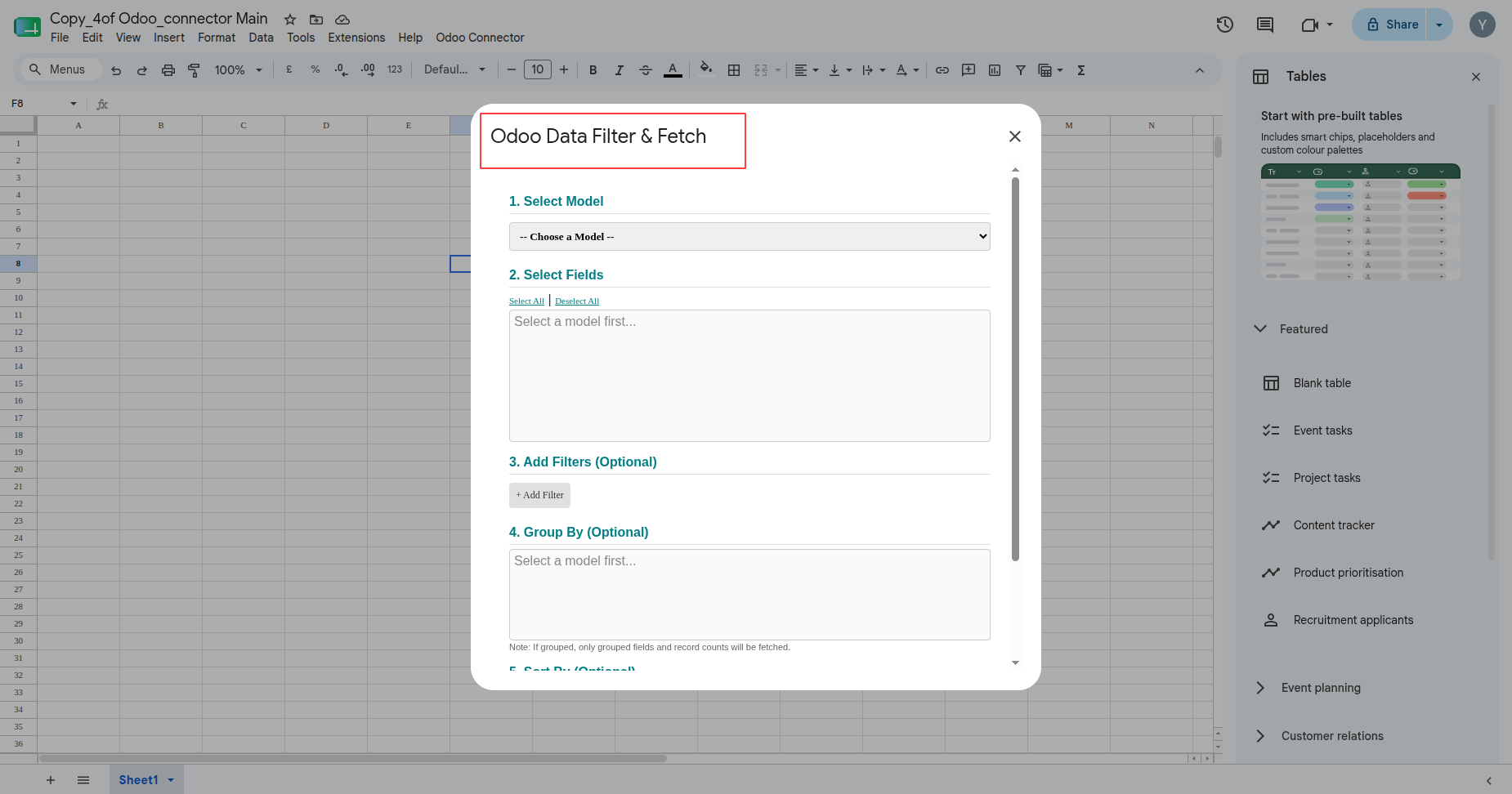The width and height of the screenshot is (1512, 794).
Task: Open version history clock icon
Action: (1224, 25)
